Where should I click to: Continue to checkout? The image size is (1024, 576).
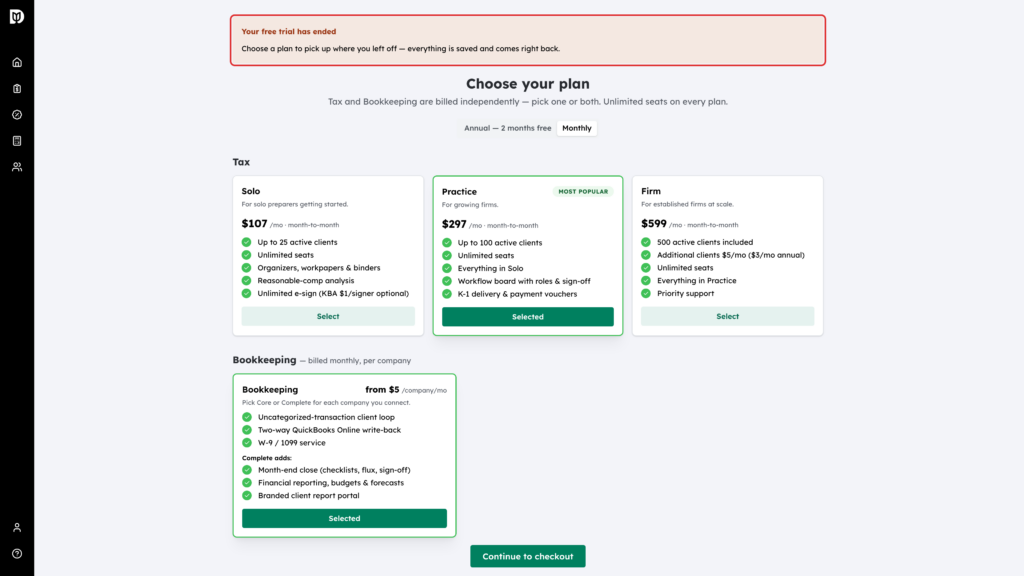point(528,556)
